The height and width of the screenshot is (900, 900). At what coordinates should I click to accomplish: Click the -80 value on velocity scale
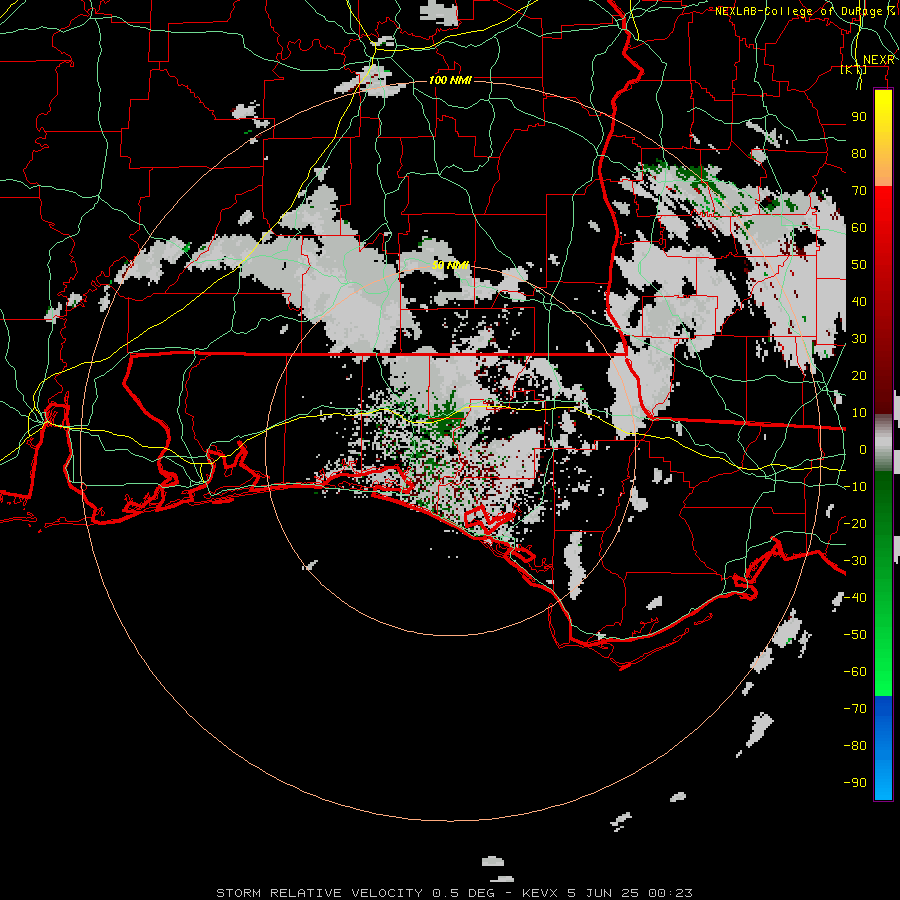tap(855, 746)
